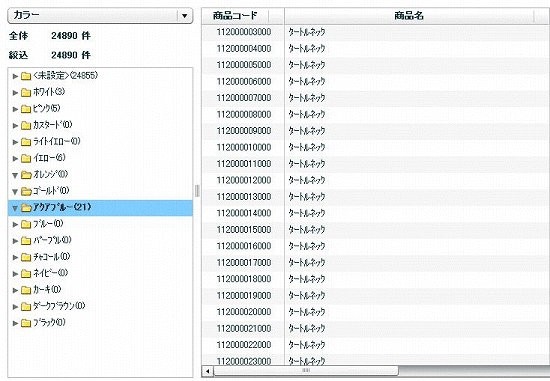Select product code 112000010000 cell

[243, 147]
